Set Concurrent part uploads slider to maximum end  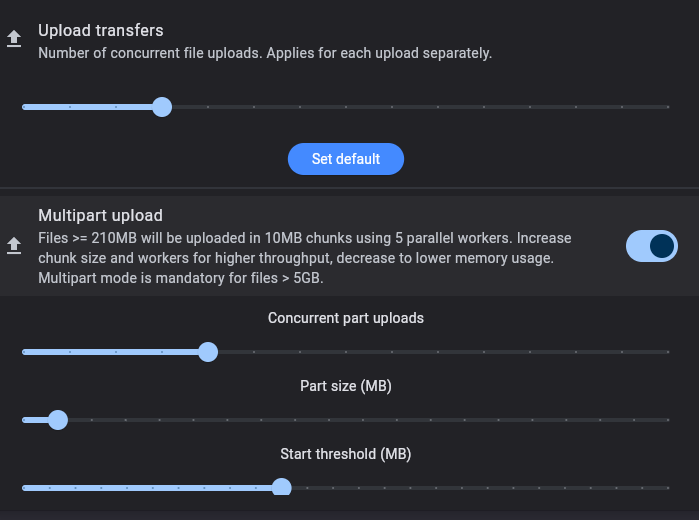coord(668,352)
